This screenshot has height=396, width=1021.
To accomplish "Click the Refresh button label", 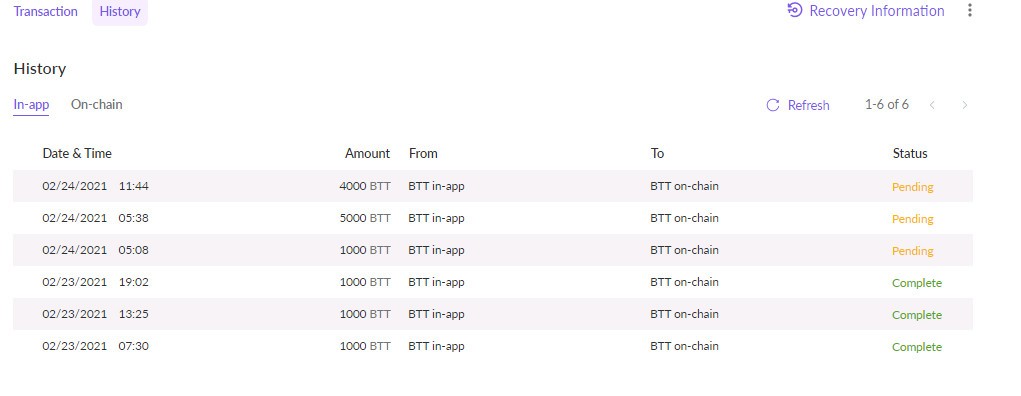I will pos(808,106).
